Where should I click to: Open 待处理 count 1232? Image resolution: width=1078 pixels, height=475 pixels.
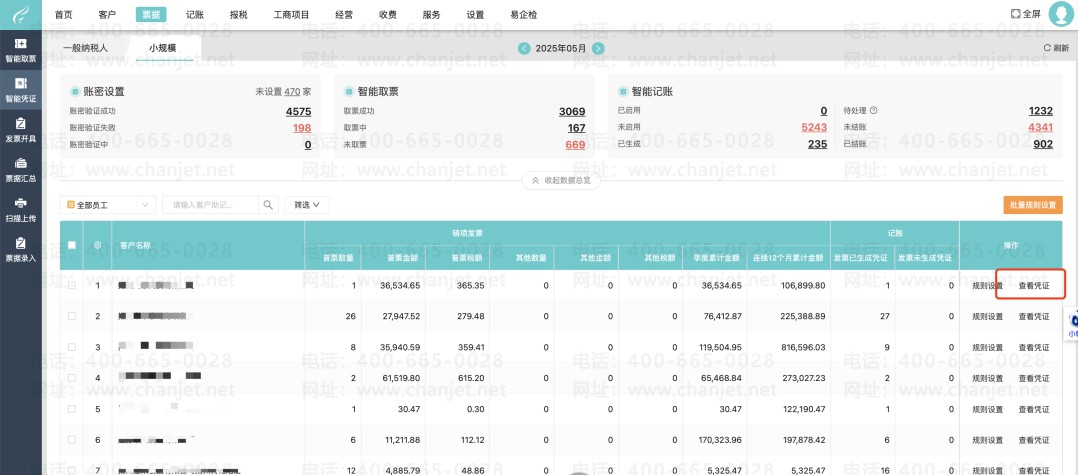point(1041,111)
